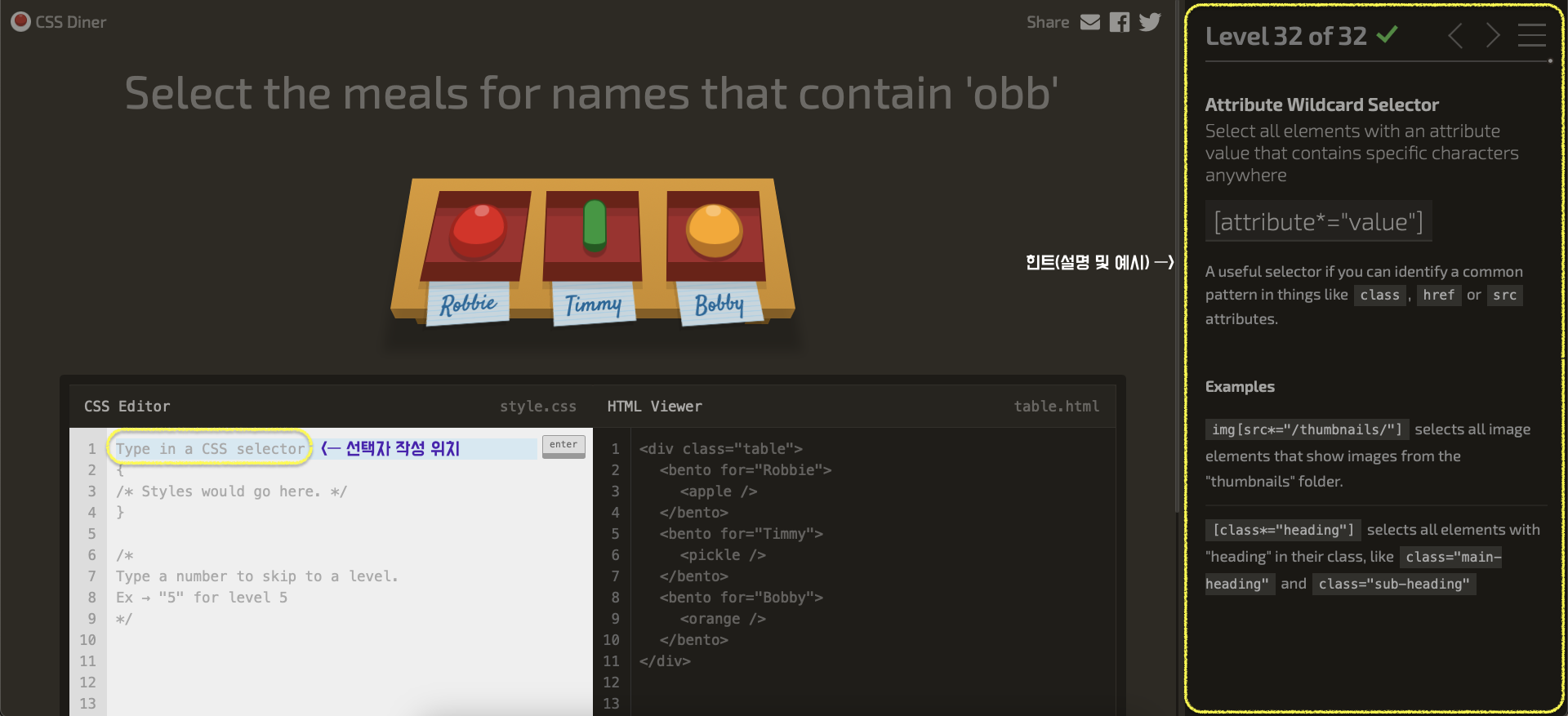Click the <pickle /> markup line
1568x716 pixels.
(723, 555)
